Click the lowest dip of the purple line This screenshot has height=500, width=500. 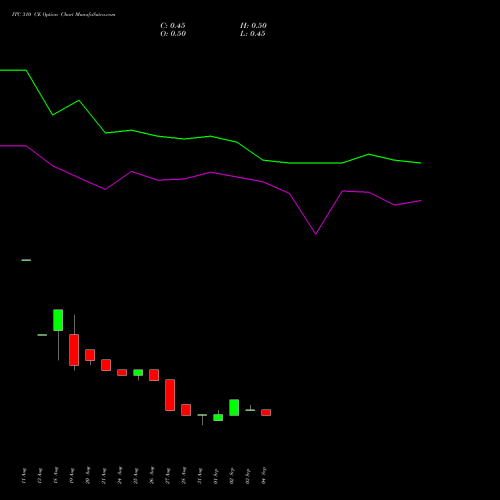[x=316, y=234]
